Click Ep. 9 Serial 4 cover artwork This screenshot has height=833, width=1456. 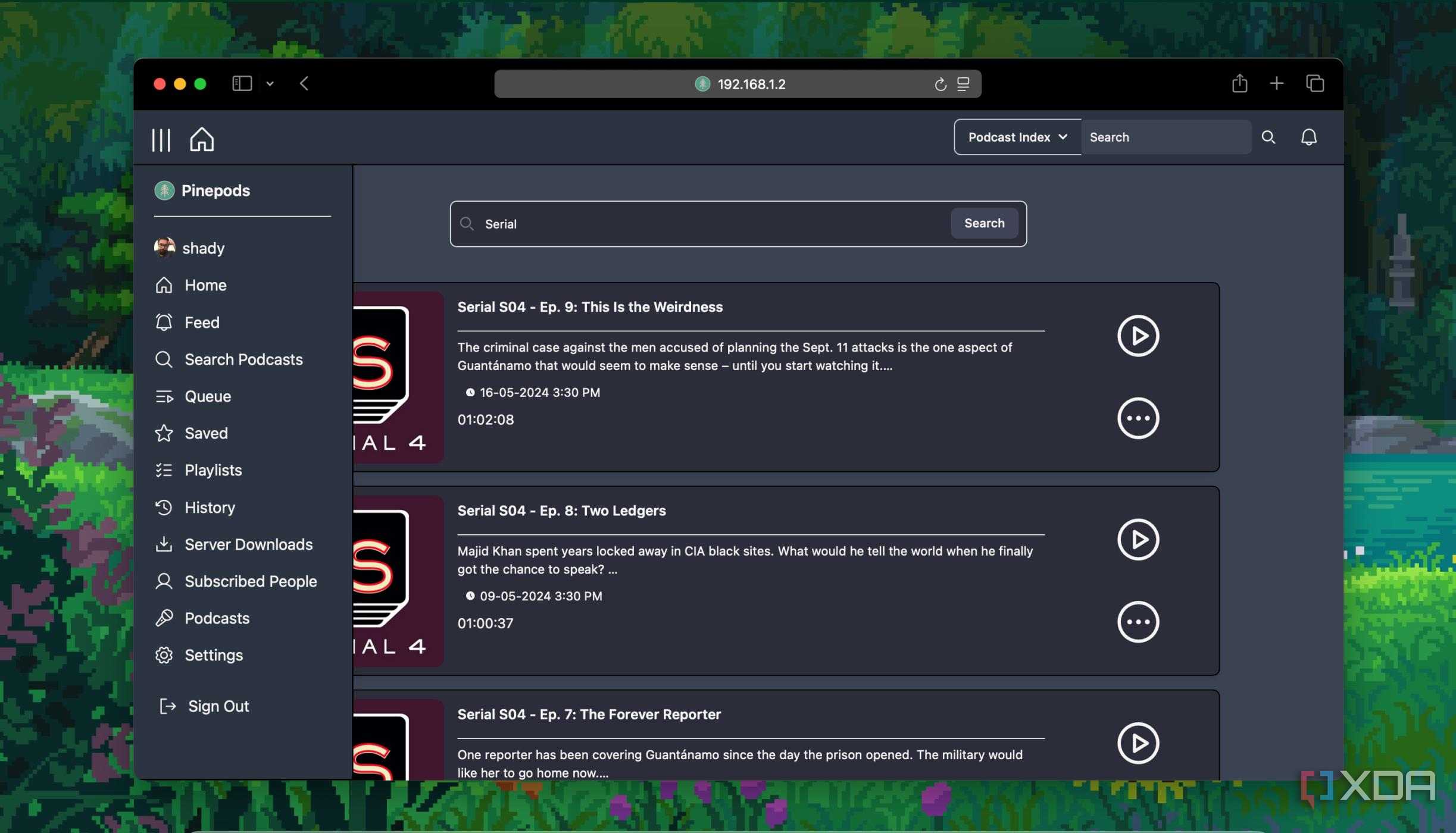pyautogui.click(x=398, y=377)
